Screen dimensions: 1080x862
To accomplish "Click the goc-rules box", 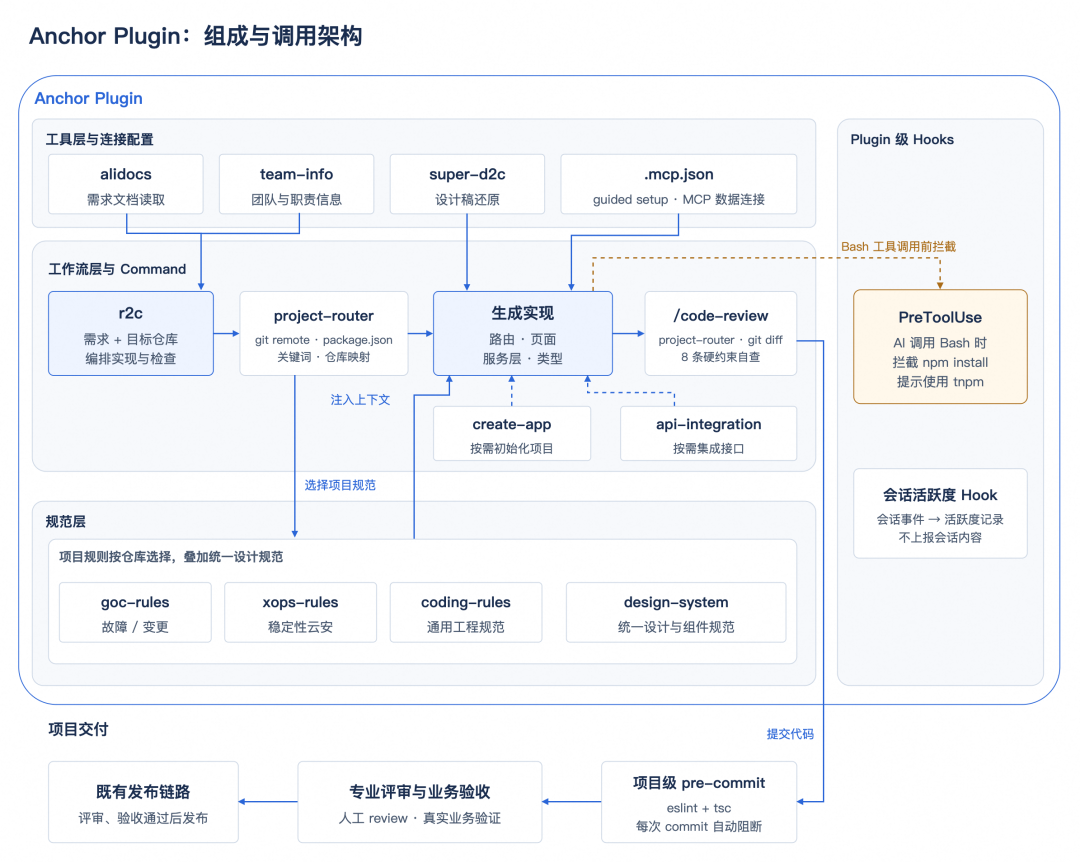I will 135,613.
